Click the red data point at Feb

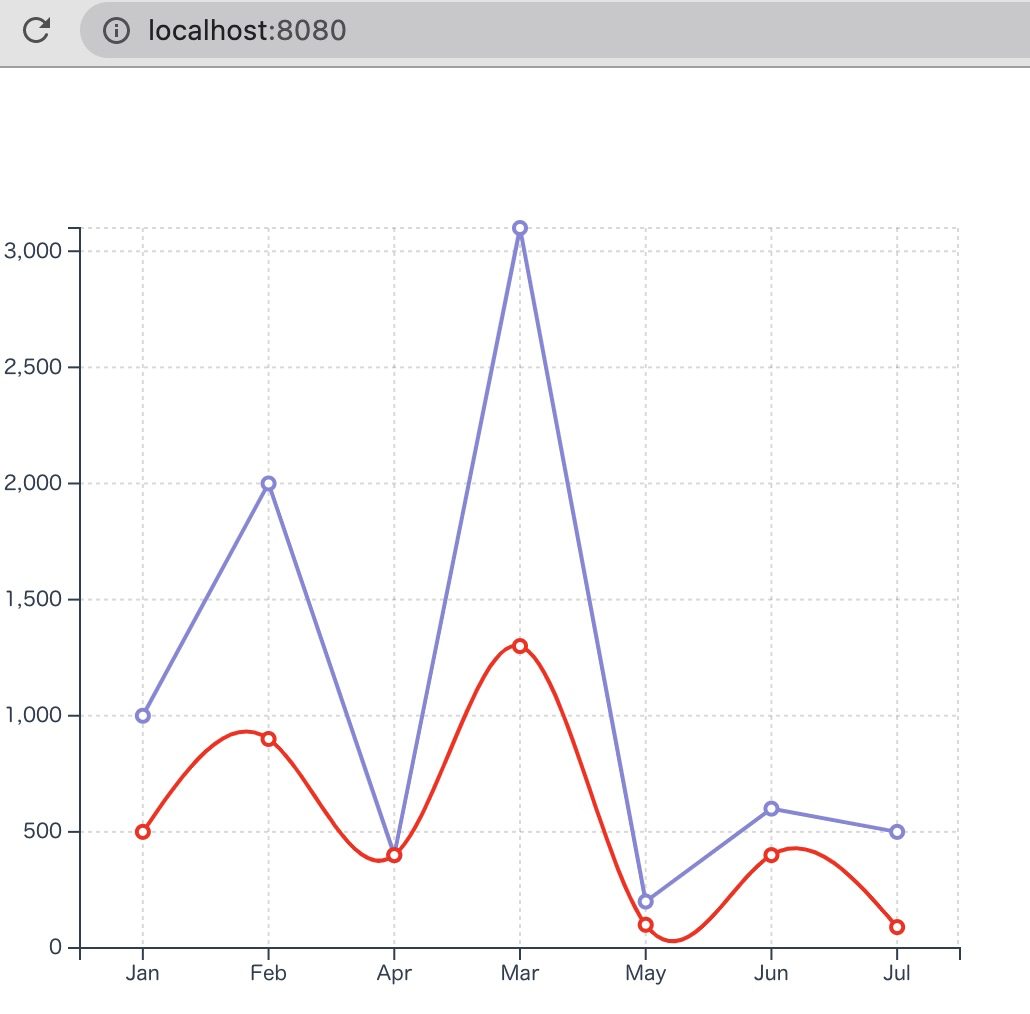coord(268,739)
